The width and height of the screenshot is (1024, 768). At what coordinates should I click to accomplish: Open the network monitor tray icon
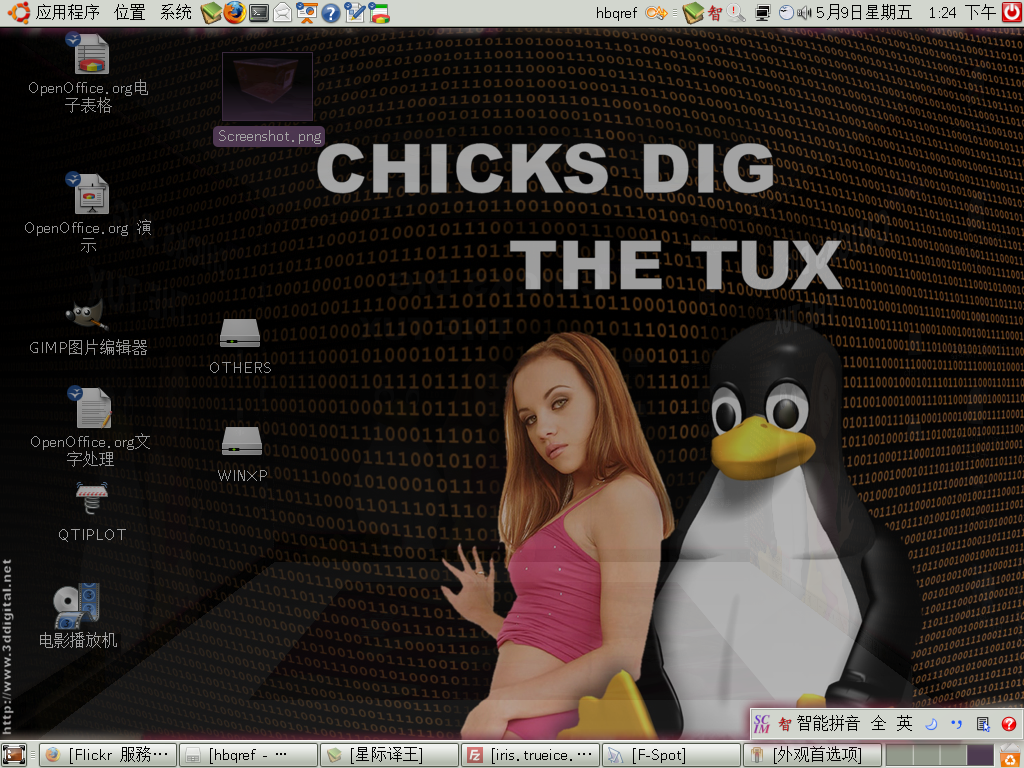(762, 12)
